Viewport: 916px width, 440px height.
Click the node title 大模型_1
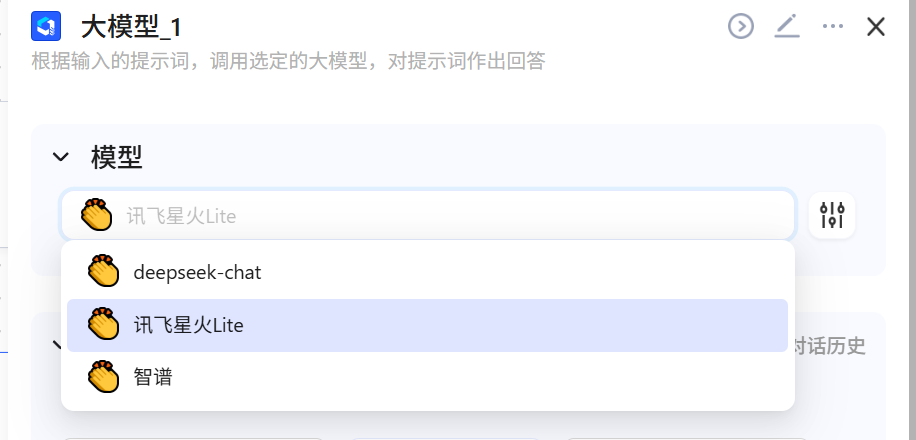click(x=131, y=26)
